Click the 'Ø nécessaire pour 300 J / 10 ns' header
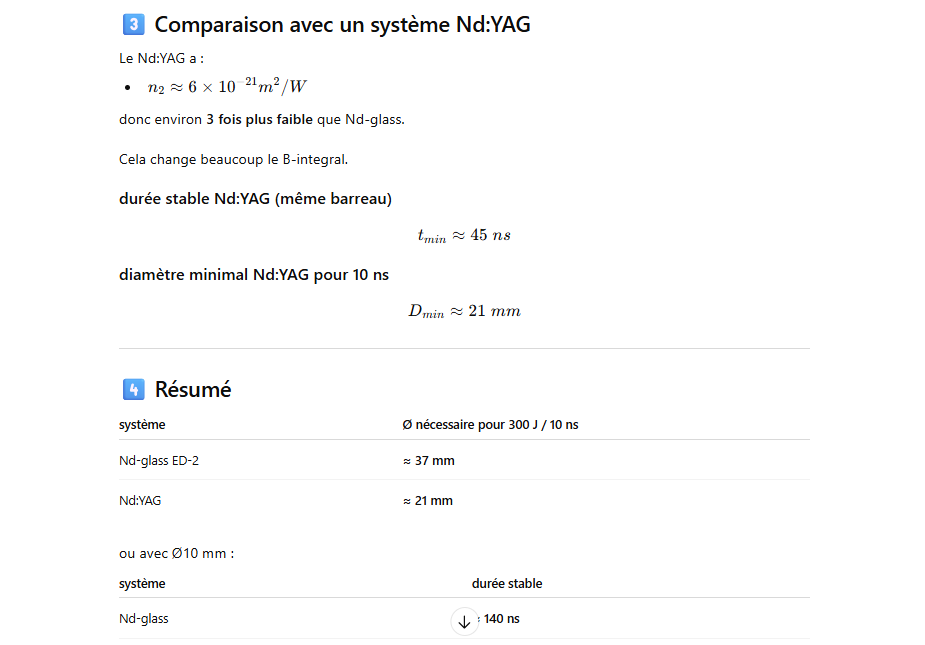 490,425
